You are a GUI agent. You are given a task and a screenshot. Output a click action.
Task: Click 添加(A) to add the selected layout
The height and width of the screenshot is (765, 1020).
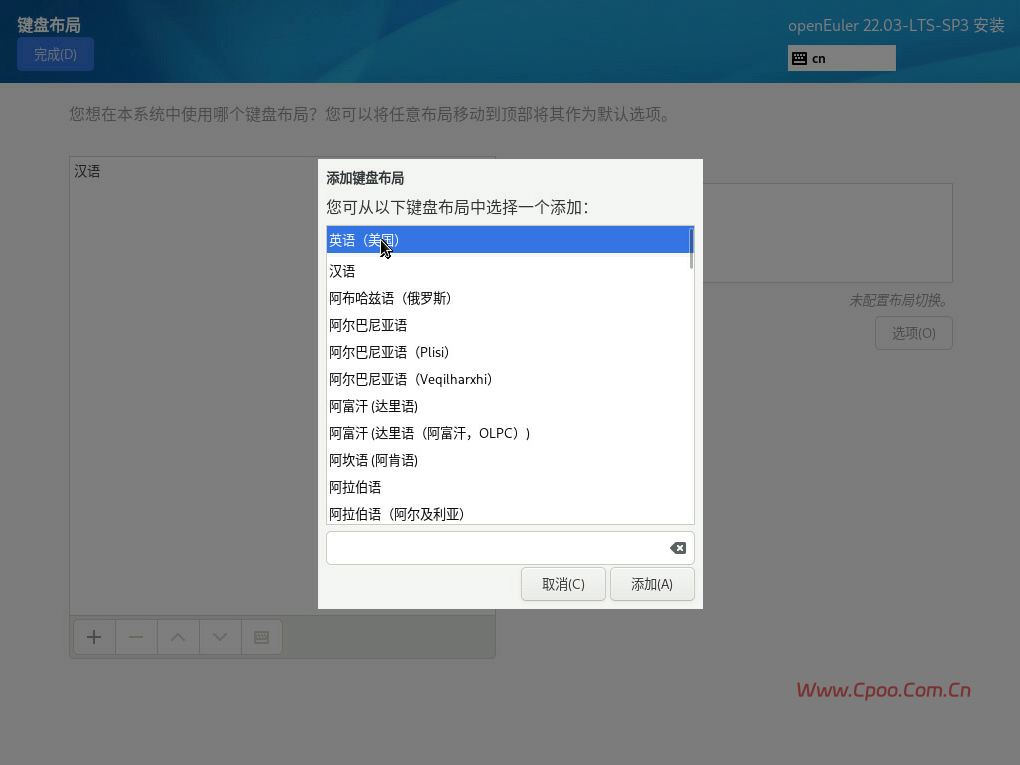(652, 584)
